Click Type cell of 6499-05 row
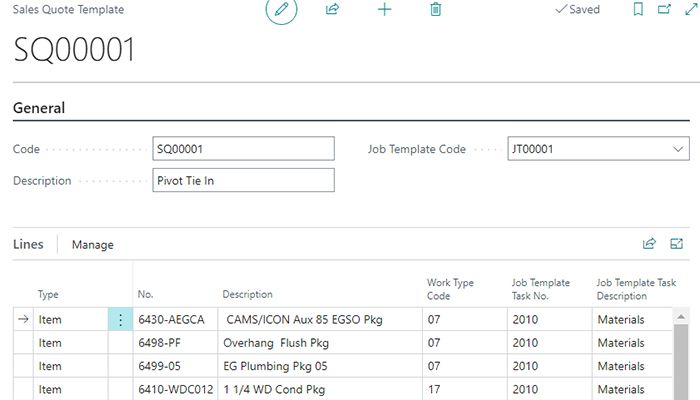This screenshot has height=400, width=700. click(x=71, y=366)
